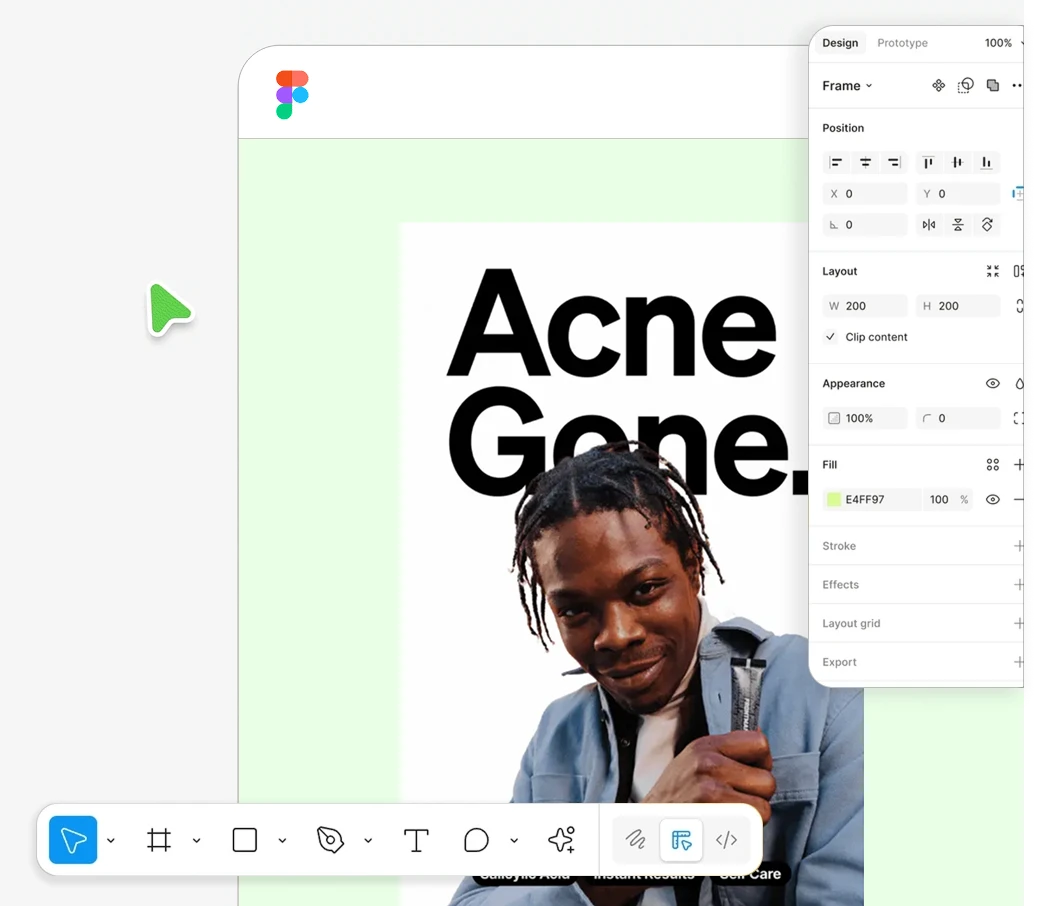Image resolution: width=1038 pixels, height=906 pixels.
Task: Open the AI actions sparkle tool
Action: 561,839
